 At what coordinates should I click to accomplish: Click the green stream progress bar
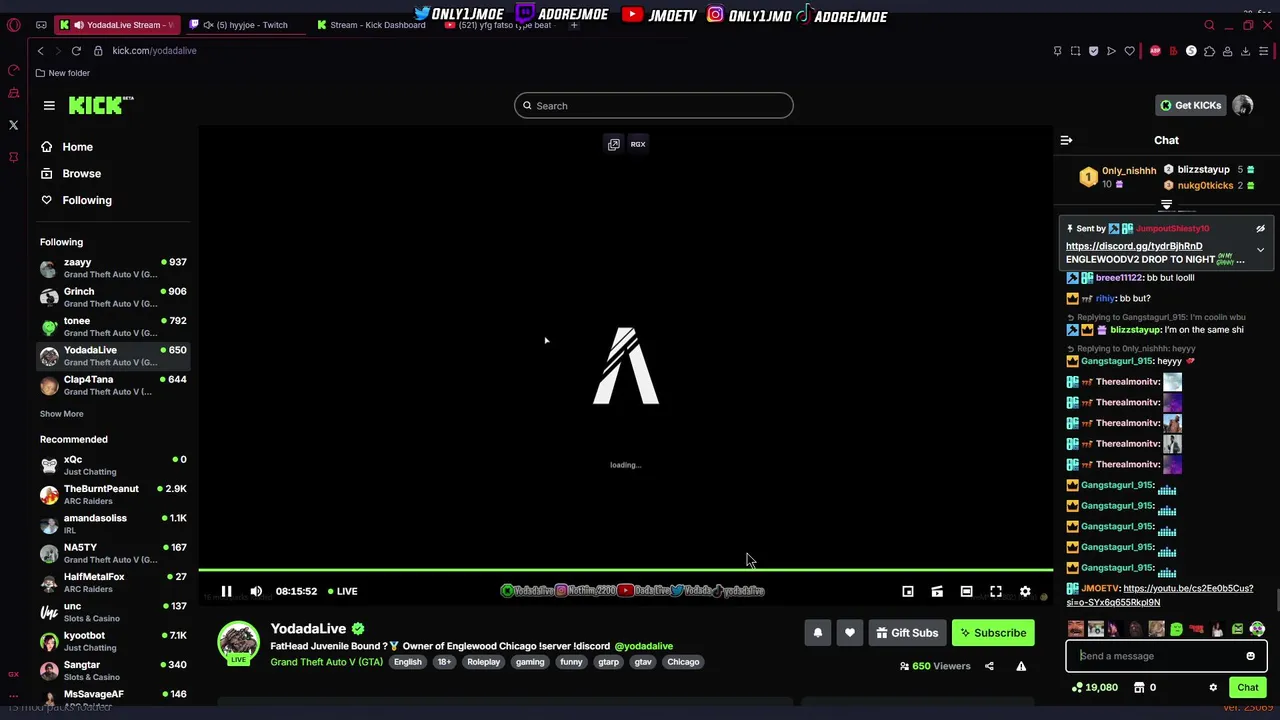coord(626,570)
